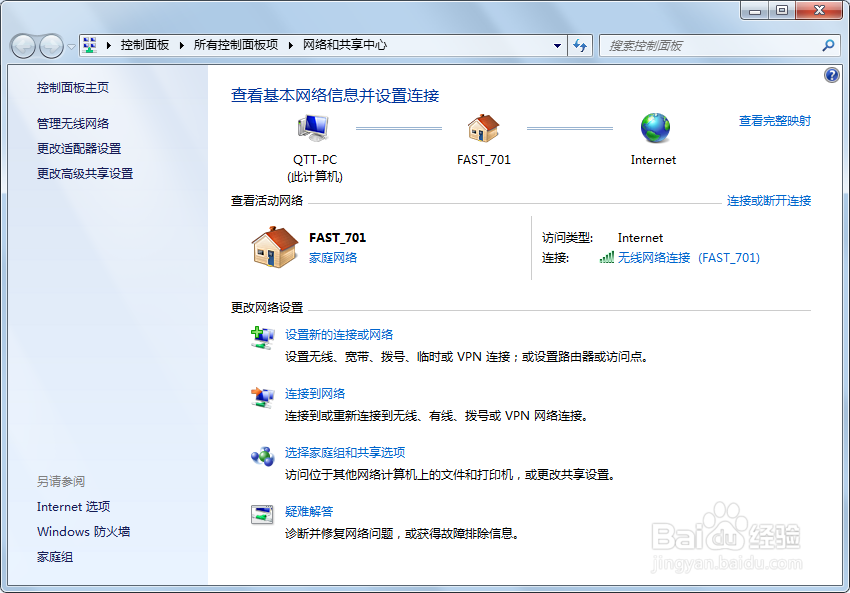Click the QTT-PC computer icon in network map
This screenshot has height=593, width=850.
tap(313, 128)
